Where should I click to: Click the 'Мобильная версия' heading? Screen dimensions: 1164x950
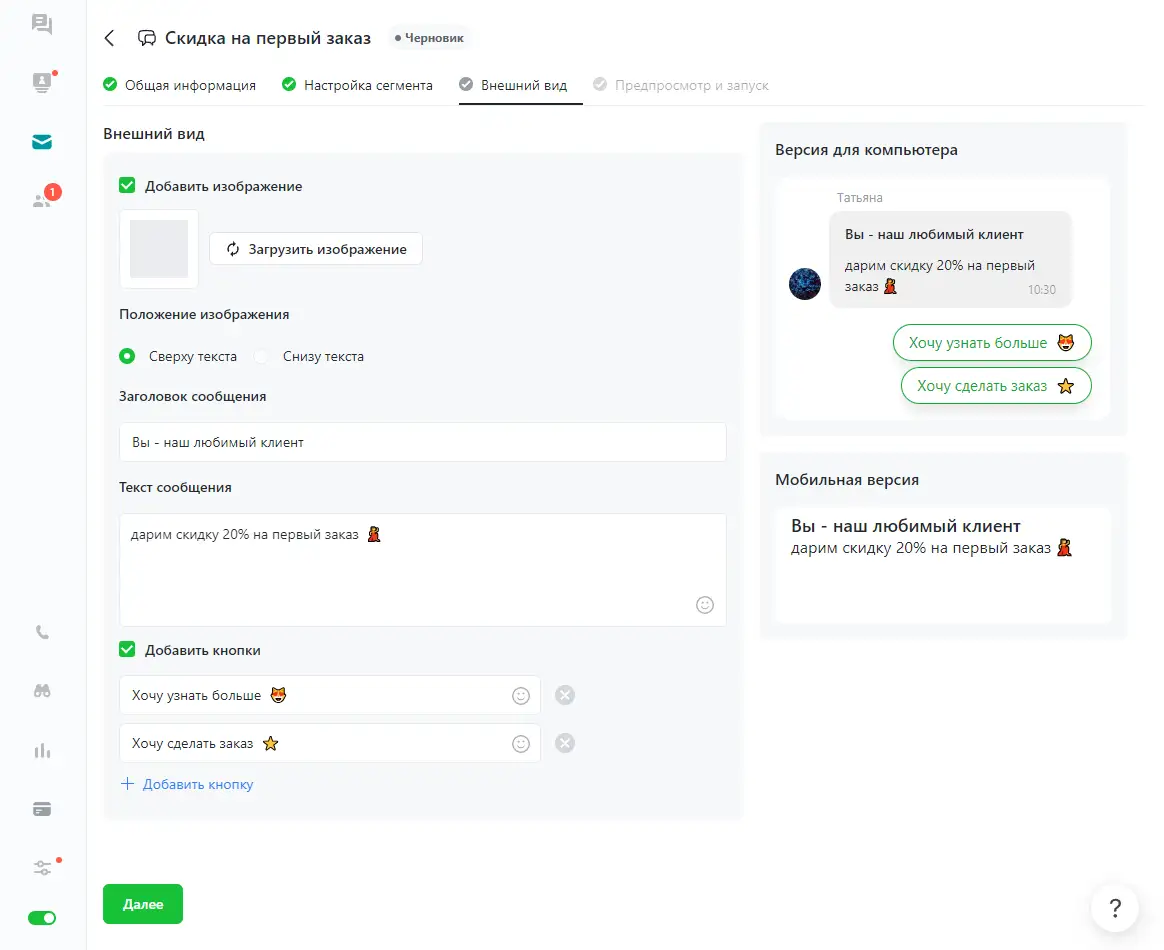click(847, 480)
